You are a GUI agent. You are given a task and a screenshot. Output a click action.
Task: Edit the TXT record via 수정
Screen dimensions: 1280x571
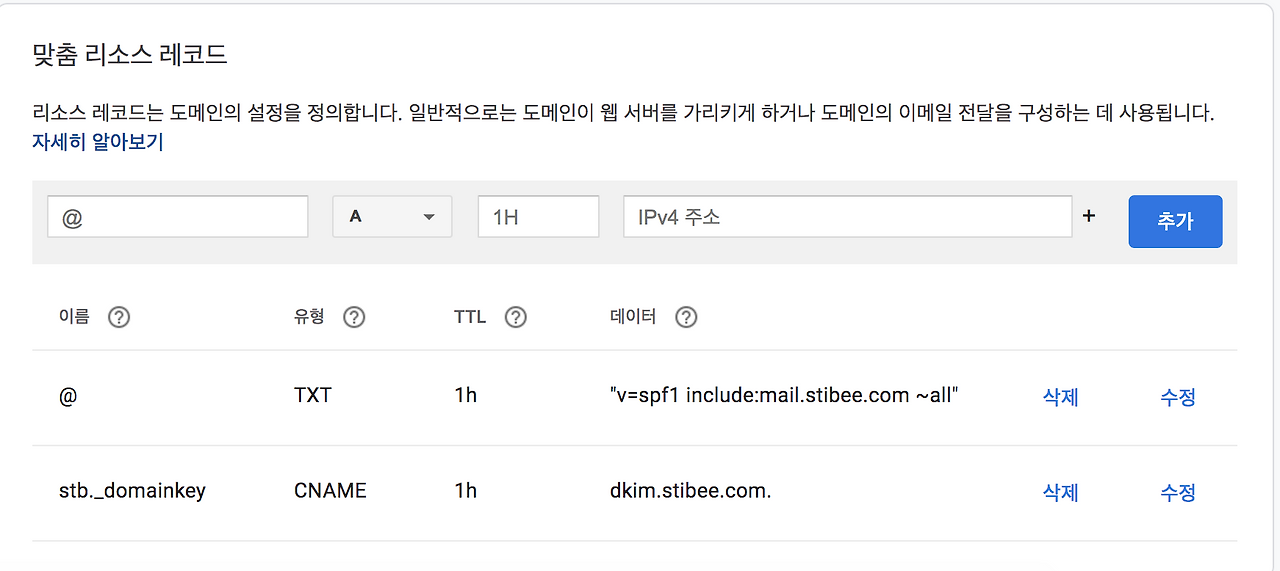(1178, 397)
